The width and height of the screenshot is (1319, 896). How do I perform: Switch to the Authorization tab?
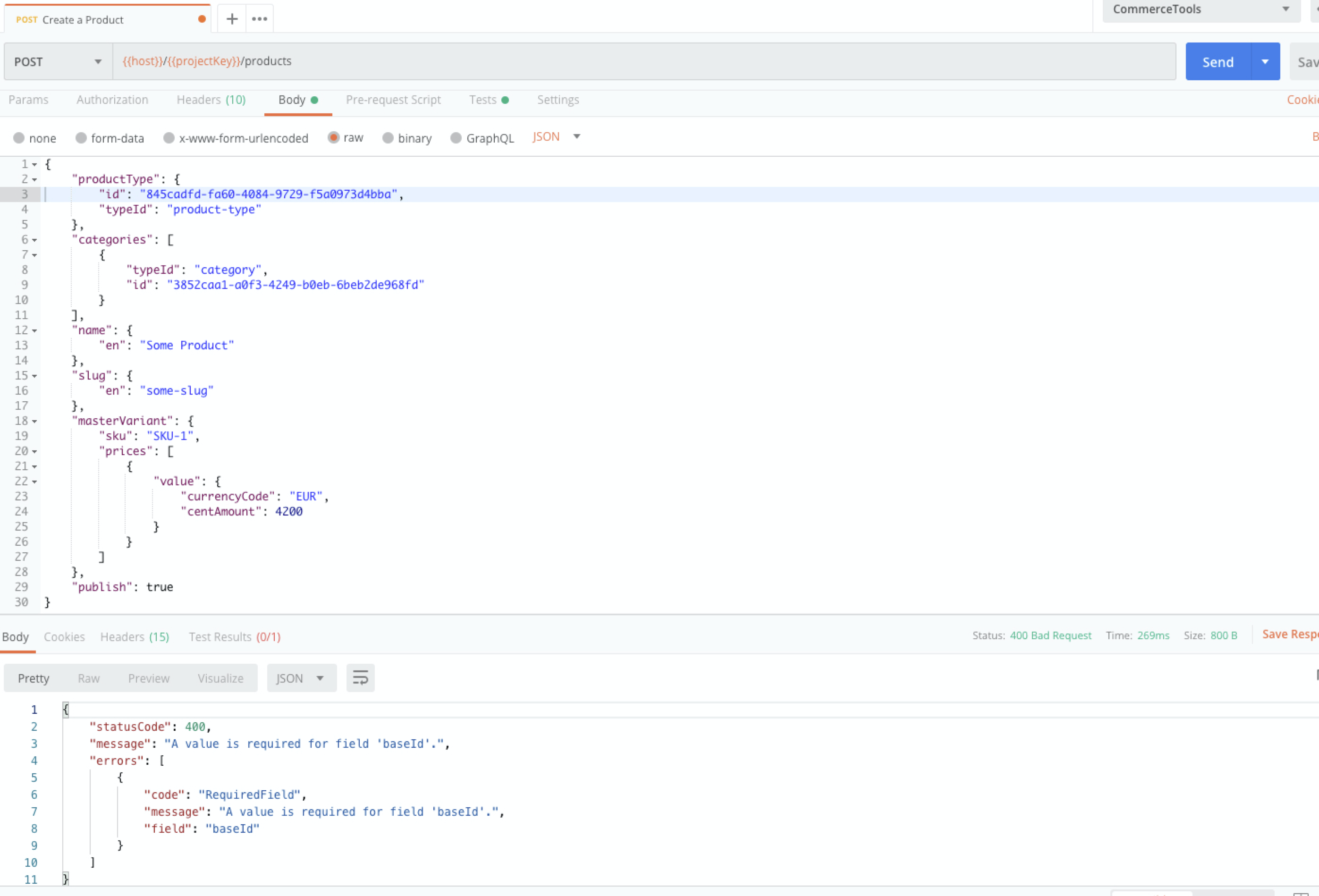point(112,100)
